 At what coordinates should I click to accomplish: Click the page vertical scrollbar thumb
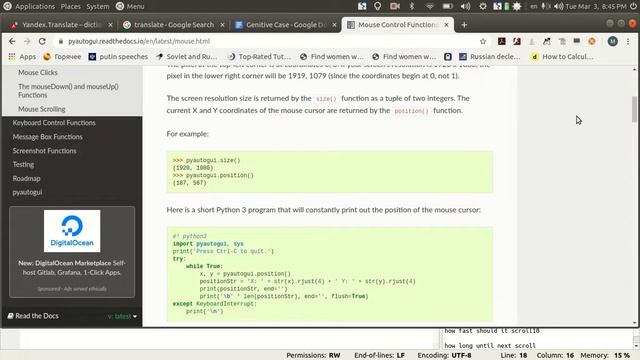click(x=634, y=109)
